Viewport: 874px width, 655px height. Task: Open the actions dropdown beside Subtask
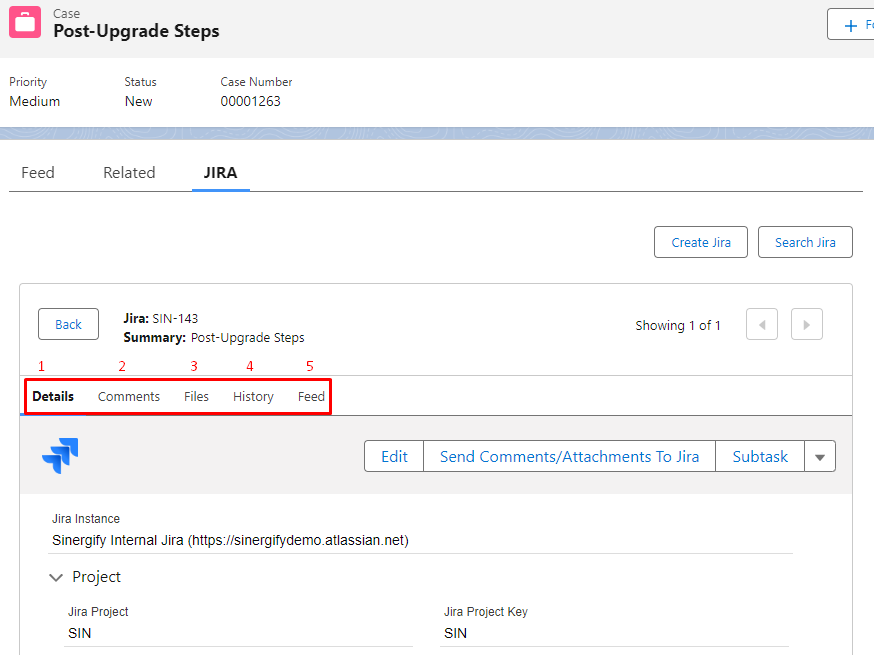819,457
